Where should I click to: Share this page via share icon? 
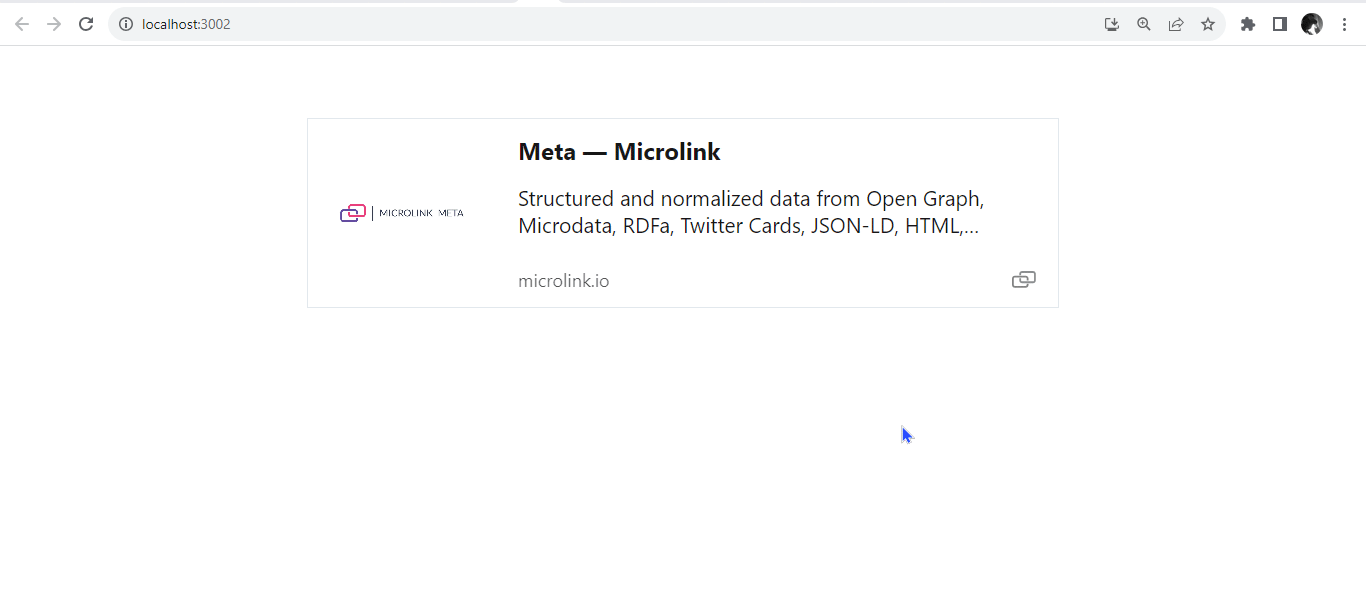1176,24
